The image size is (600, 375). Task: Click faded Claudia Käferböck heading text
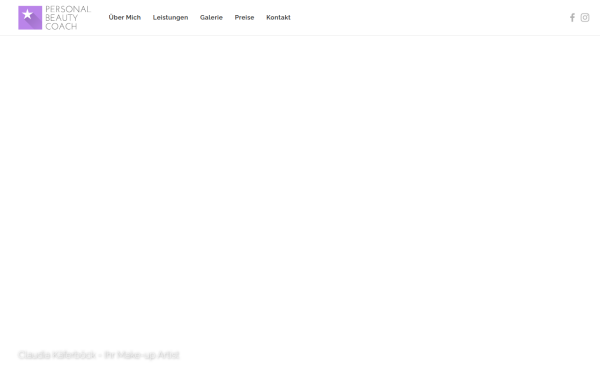tap(99, 355)
